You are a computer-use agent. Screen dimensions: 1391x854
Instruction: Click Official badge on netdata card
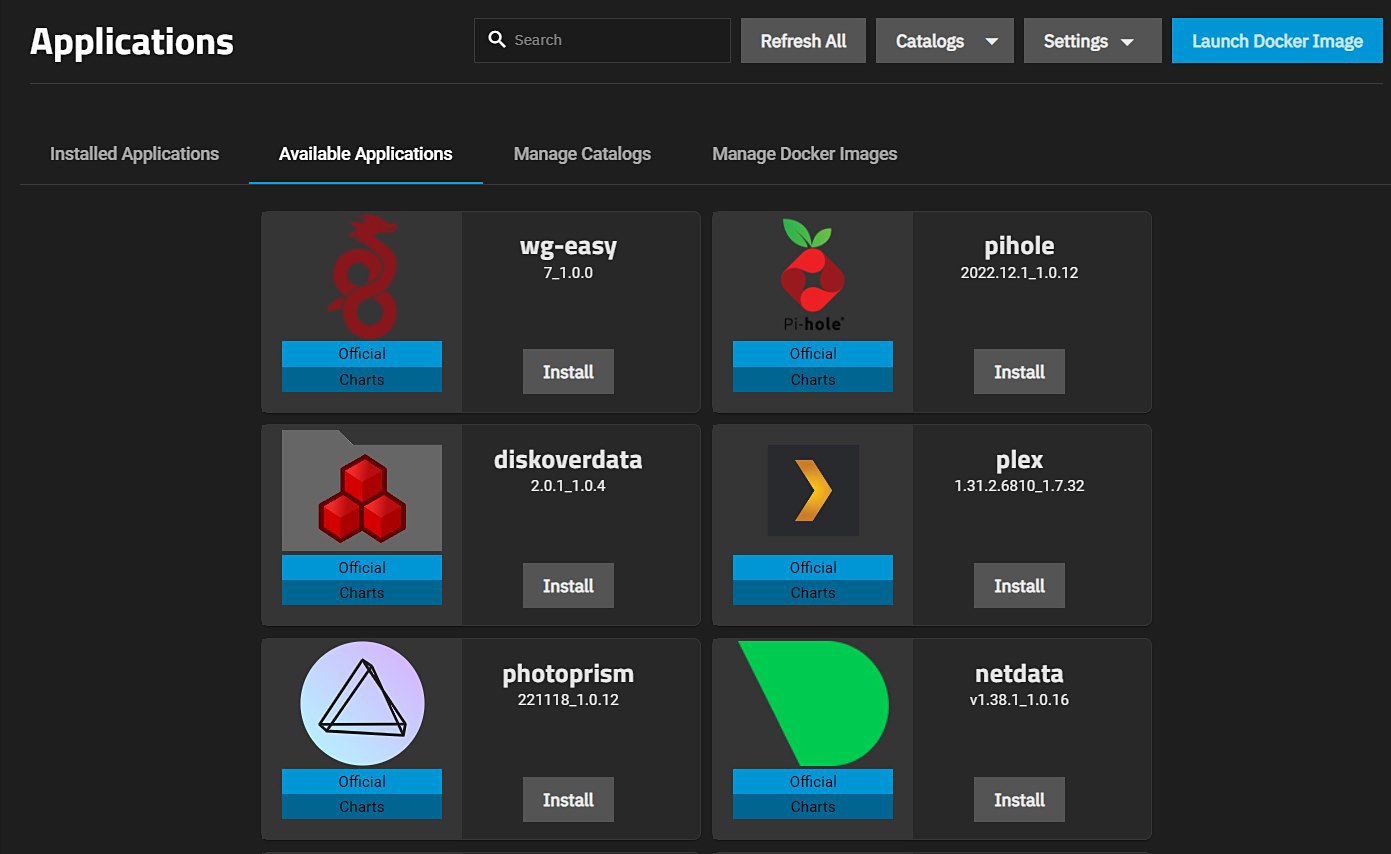[813, 782]
